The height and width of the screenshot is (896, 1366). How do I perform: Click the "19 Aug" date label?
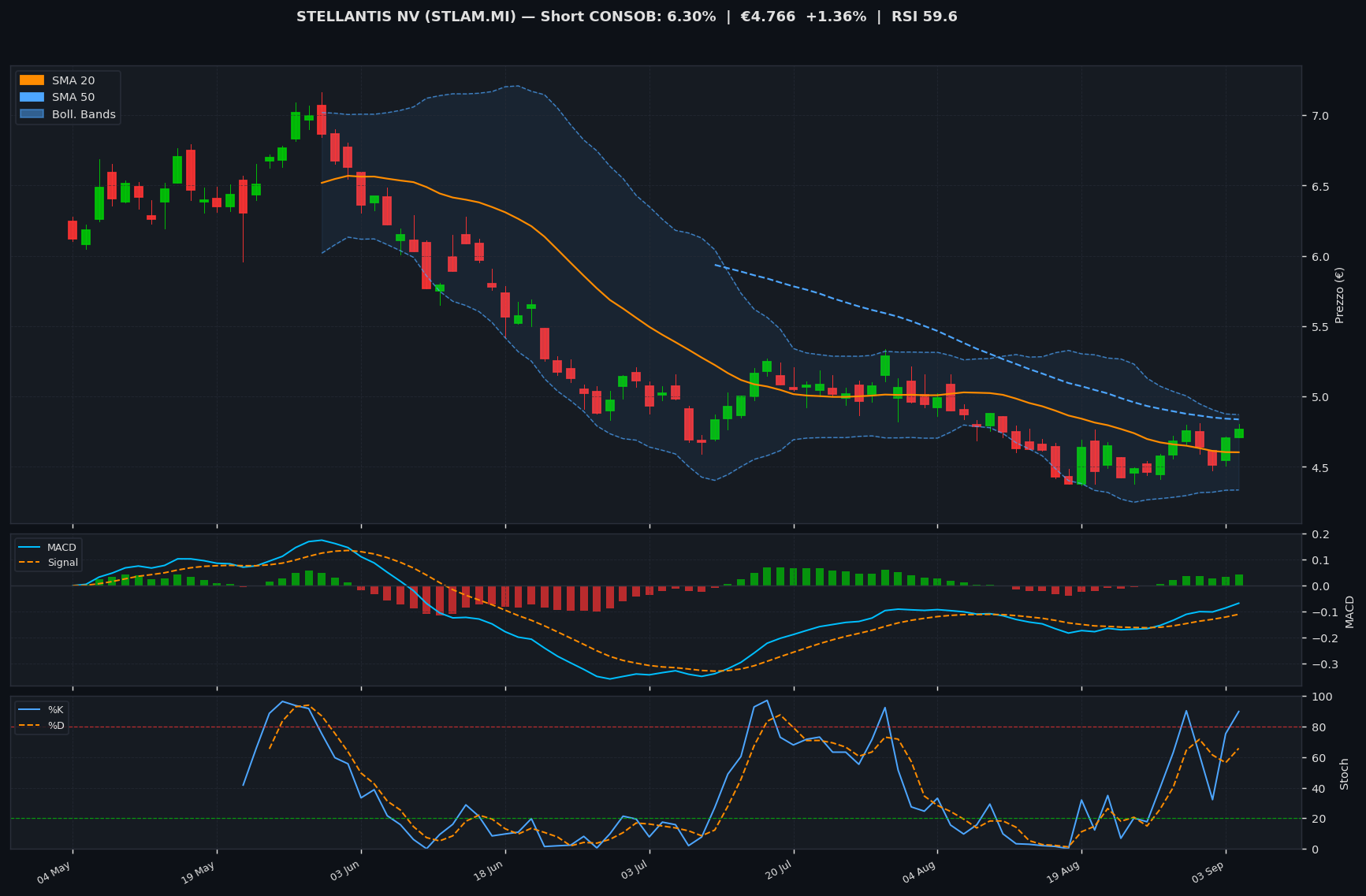(x=1063, y=873)
